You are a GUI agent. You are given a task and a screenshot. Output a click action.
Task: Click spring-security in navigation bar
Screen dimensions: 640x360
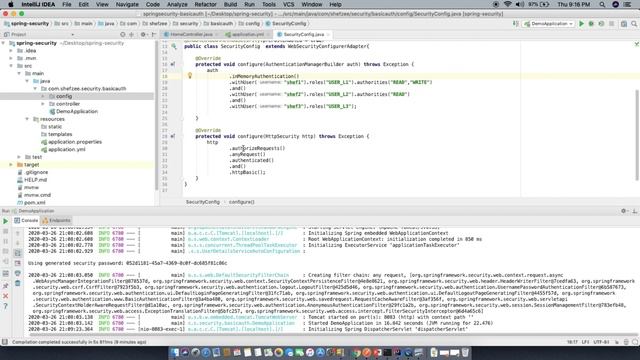29,24
